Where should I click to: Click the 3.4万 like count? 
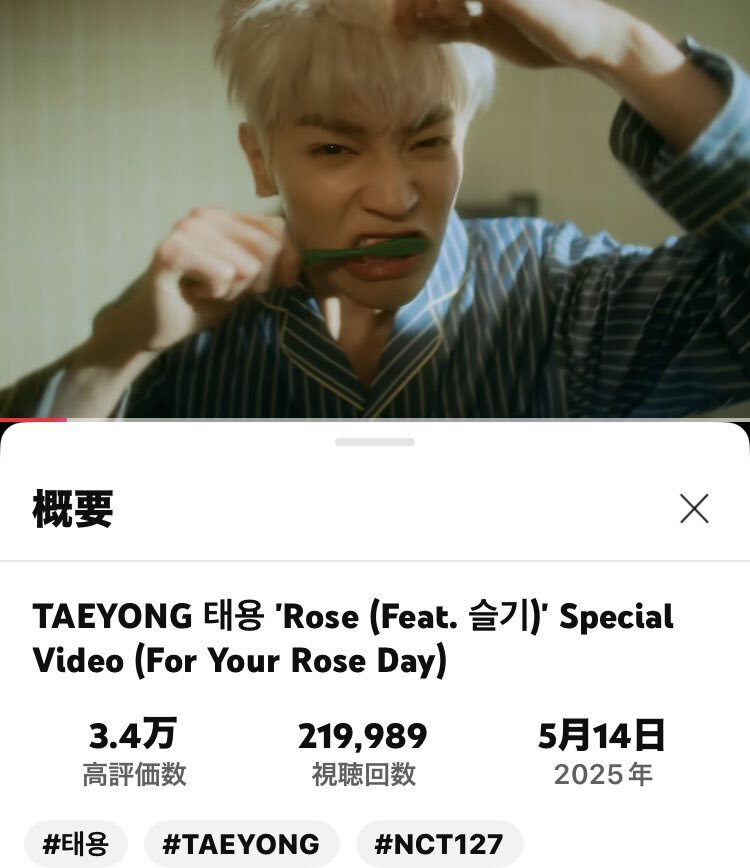coord(133,735)
